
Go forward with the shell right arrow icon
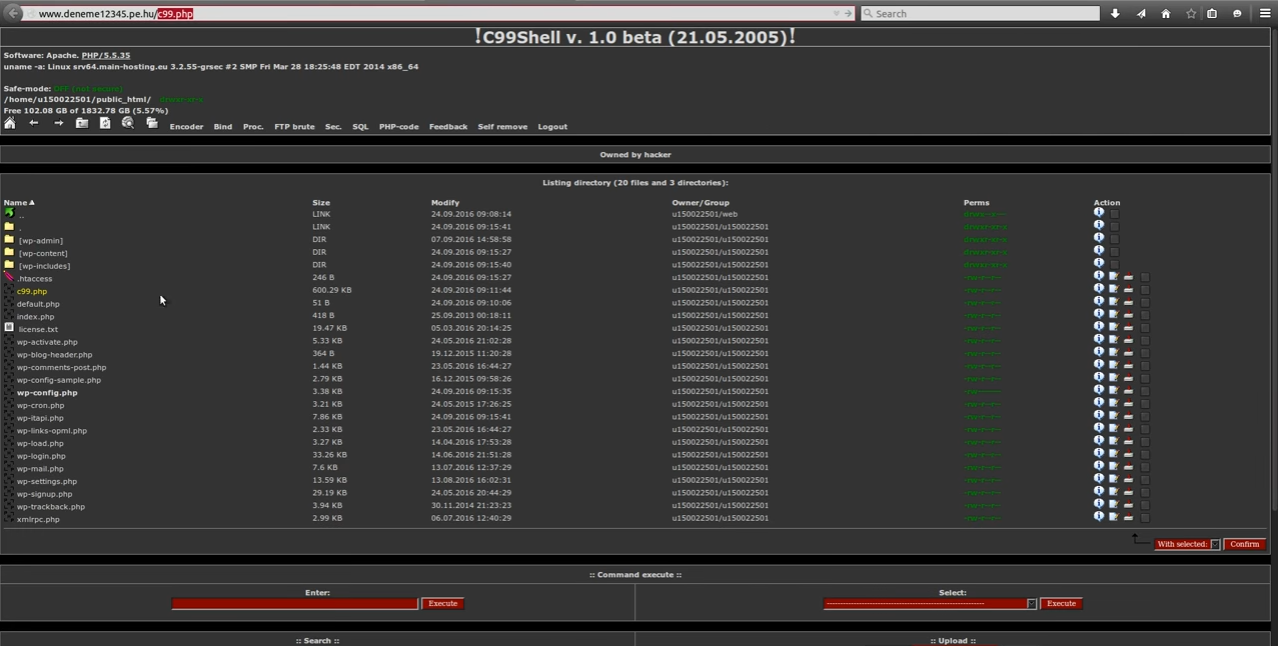[58, 123]
